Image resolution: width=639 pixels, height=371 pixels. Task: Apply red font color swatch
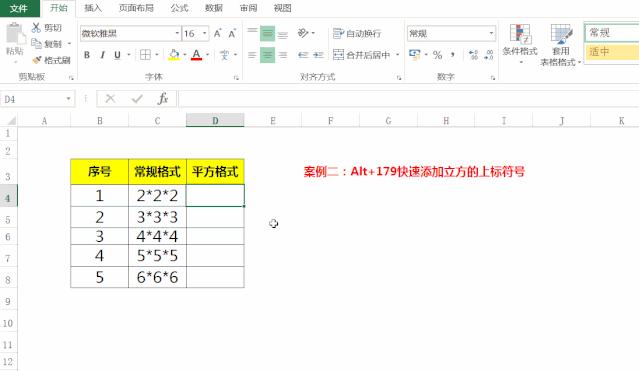click(196, 55)
